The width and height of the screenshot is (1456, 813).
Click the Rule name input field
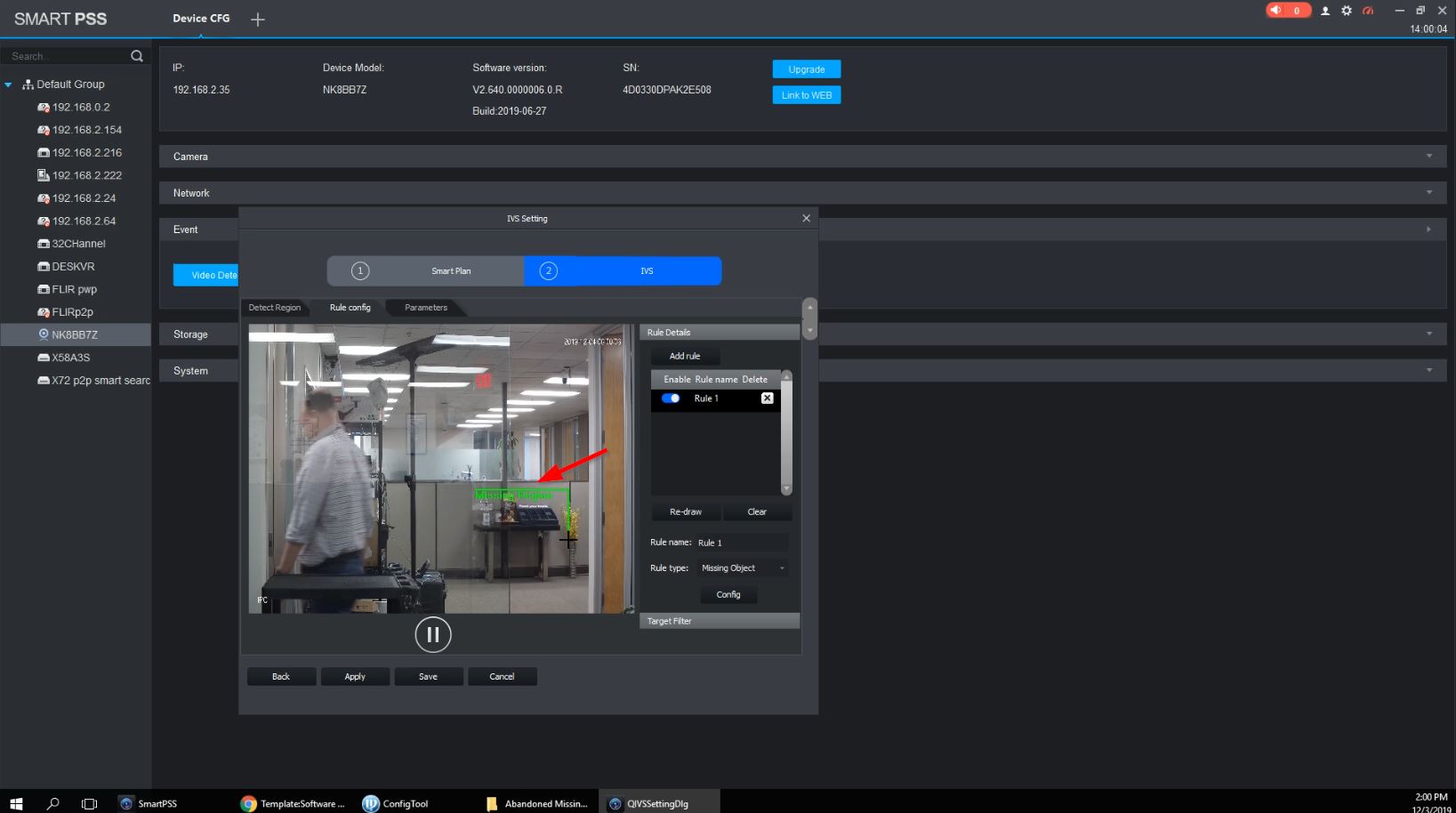click(742, 543)
